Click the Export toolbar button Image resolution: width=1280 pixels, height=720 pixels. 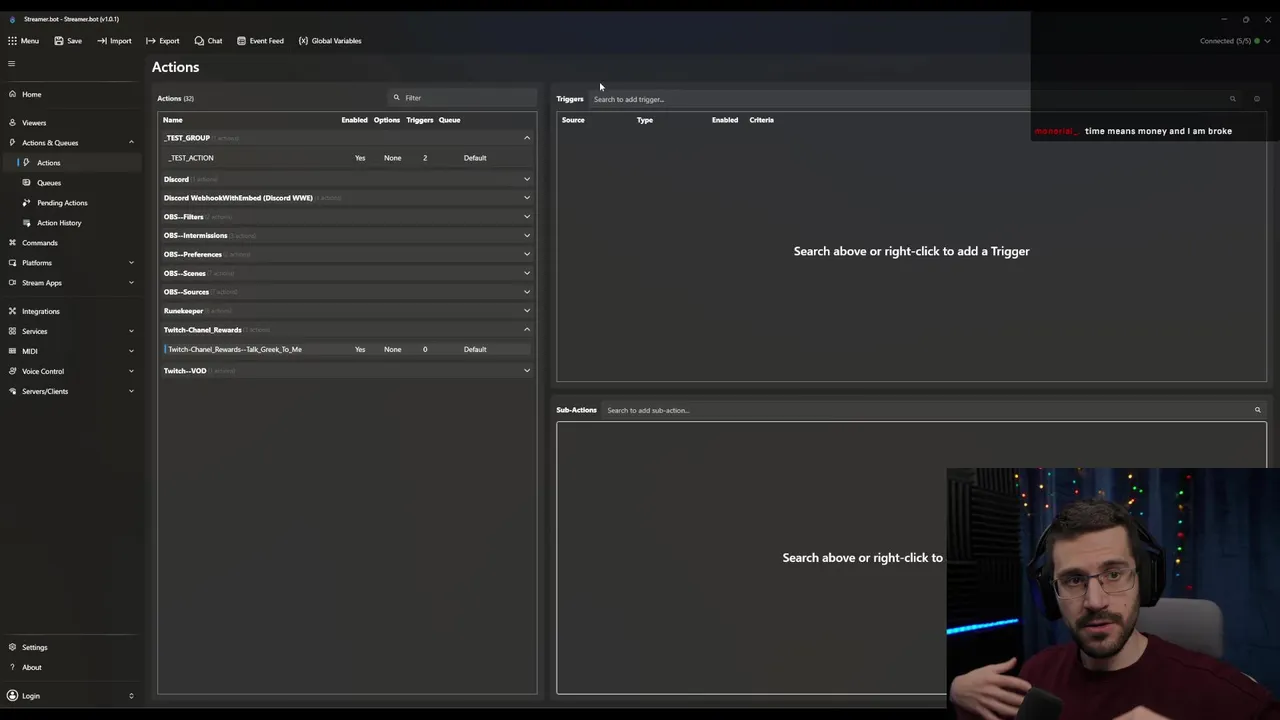coord(162,41)
